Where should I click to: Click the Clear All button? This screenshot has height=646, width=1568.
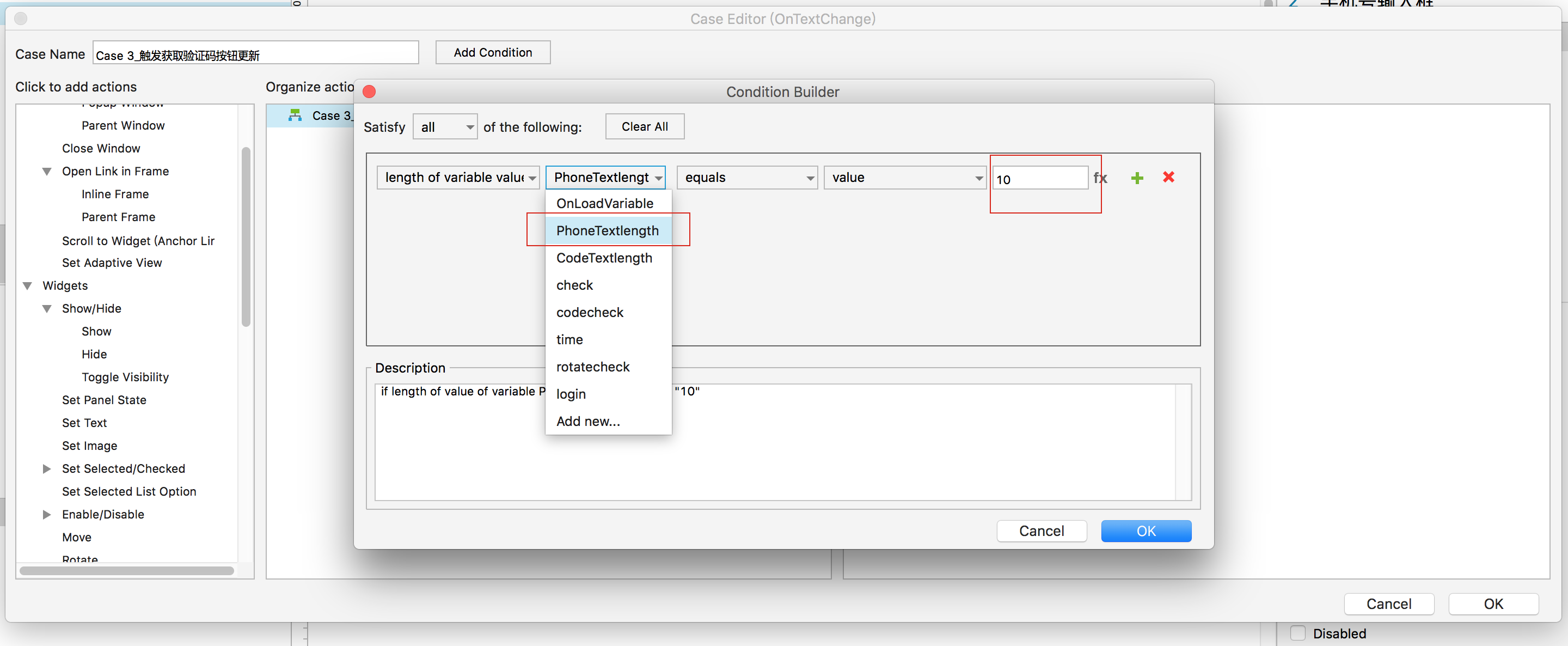pyautogui.click(x=645, y=127)
